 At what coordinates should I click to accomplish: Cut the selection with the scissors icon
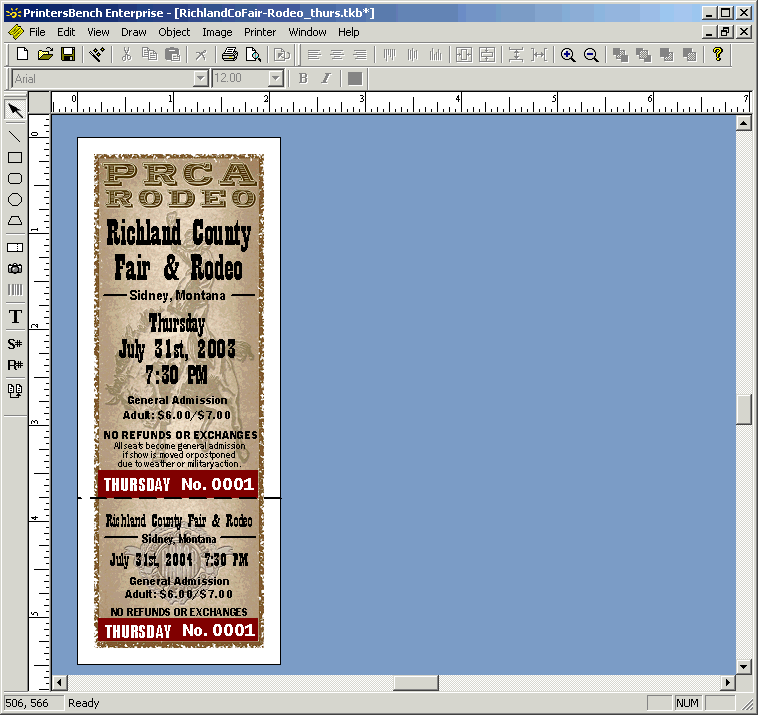pos(127,54)
